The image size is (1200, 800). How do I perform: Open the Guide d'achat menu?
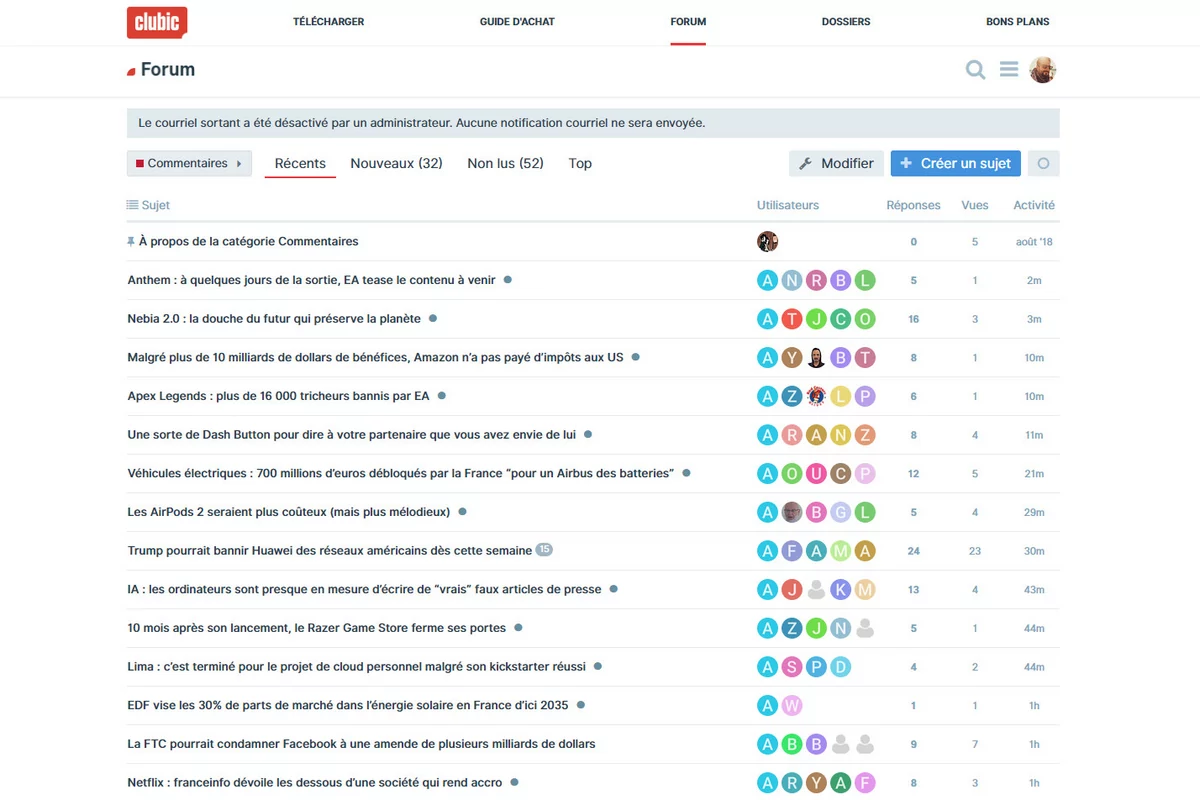517,22
